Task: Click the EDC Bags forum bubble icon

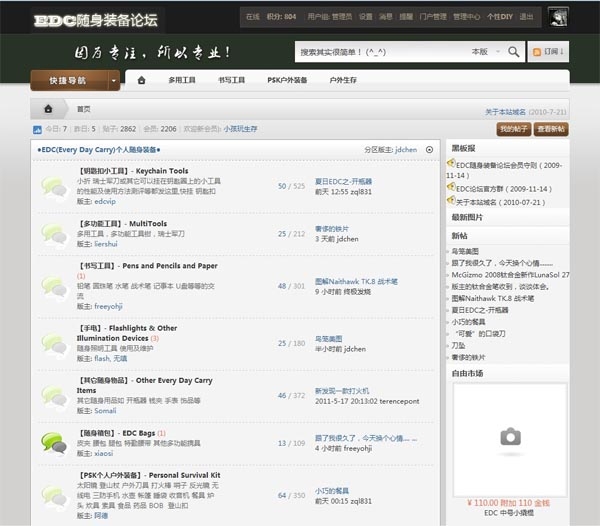Action: (54, 442)
